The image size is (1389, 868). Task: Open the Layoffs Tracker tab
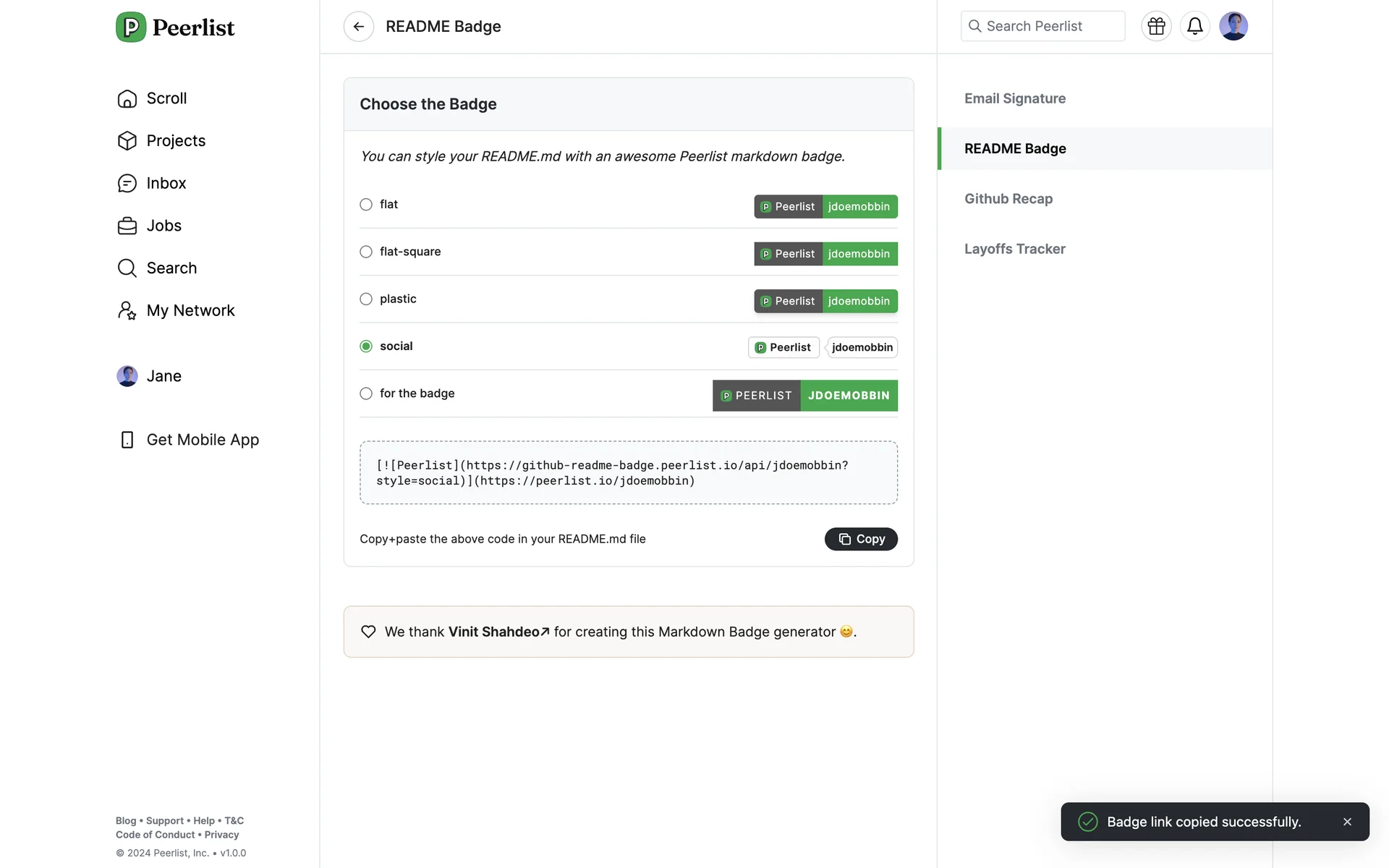click(x=1014, y=249)
